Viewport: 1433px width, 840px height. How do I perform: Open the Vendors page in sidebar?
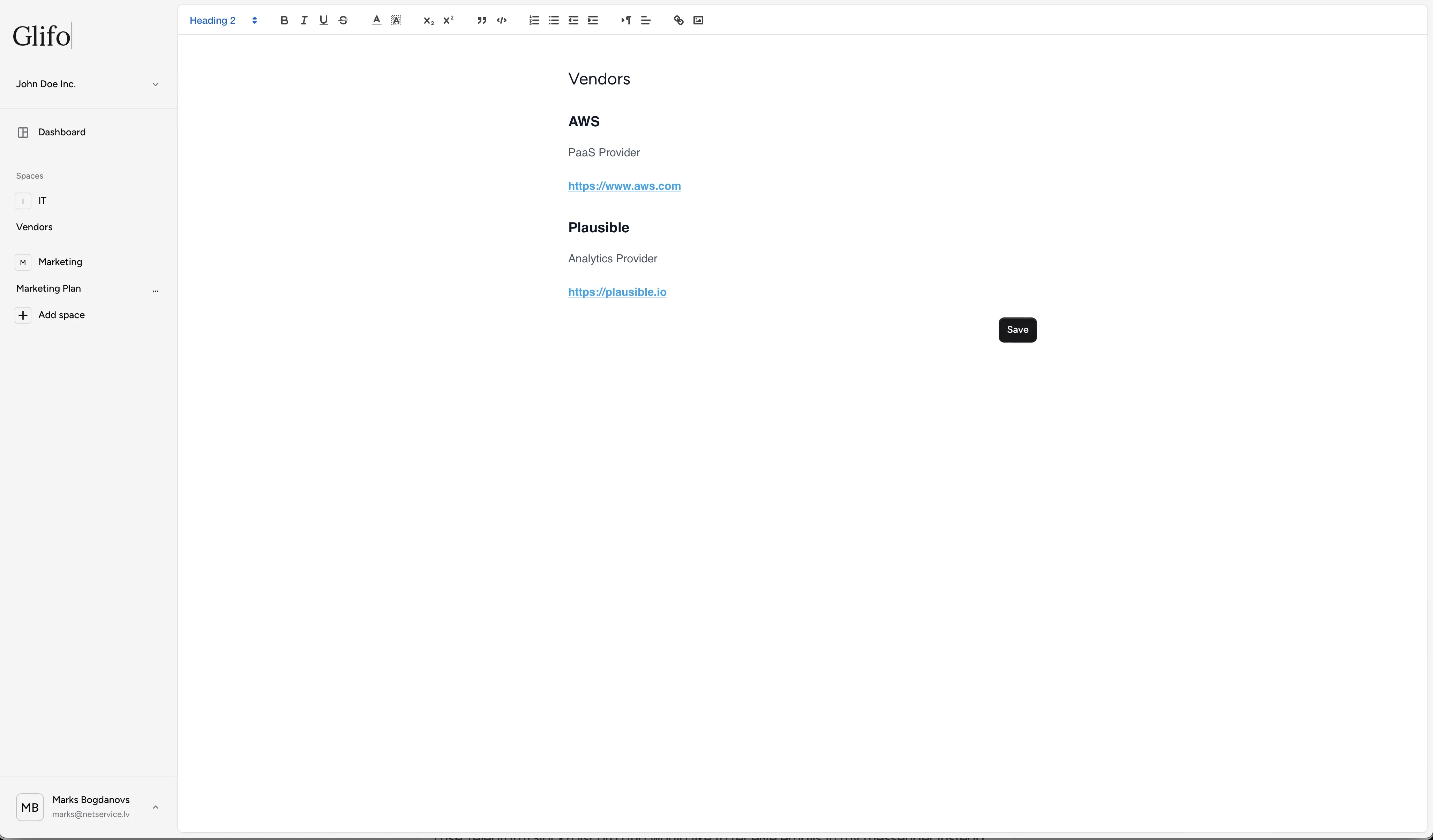click(x=34, y=227)
